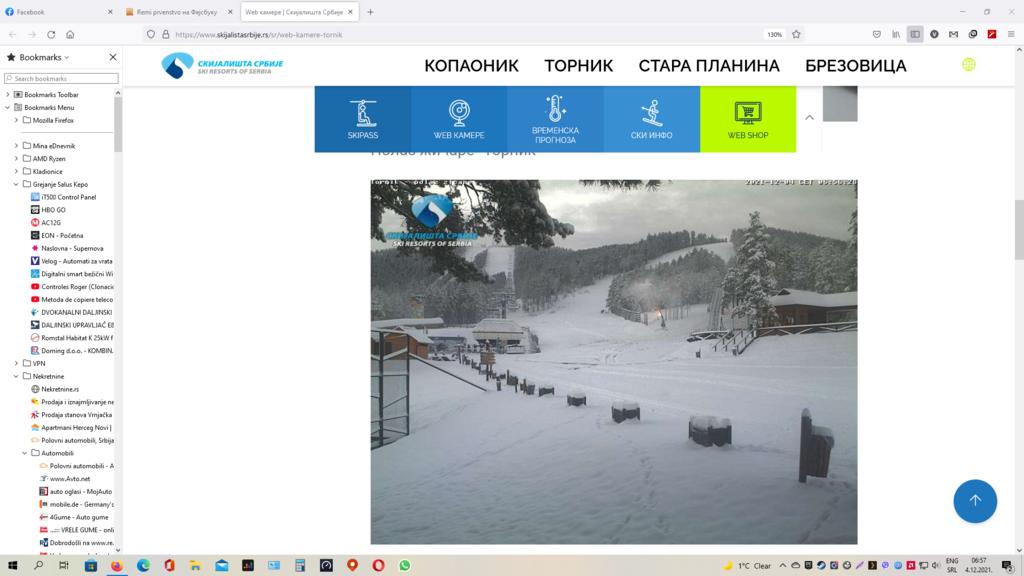Open the КОПАОНИК menu item
This screenshot has width=1024, height=576.
pyautogui.click(x=471, y=66)
